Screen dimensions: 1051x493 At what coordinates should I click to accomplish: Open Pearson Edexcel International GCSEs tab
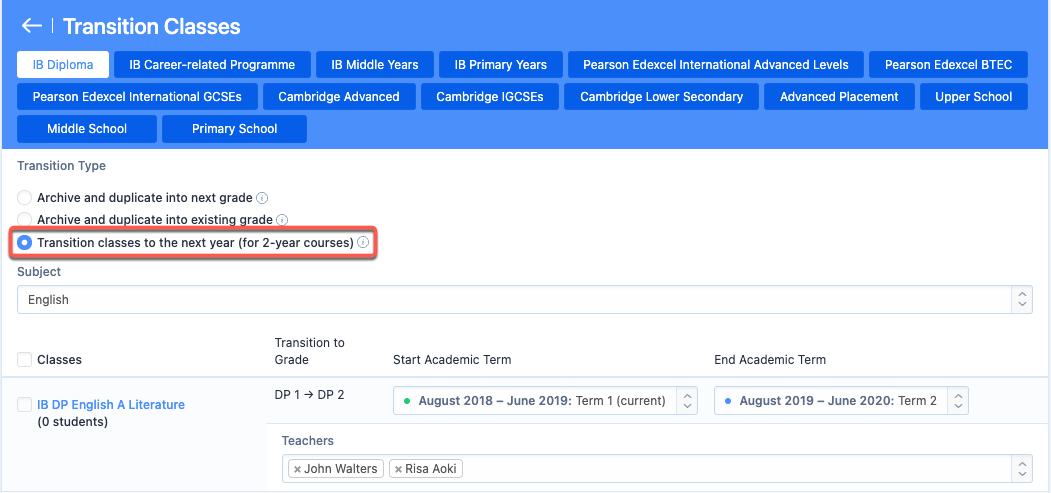[x=137, y=96]
